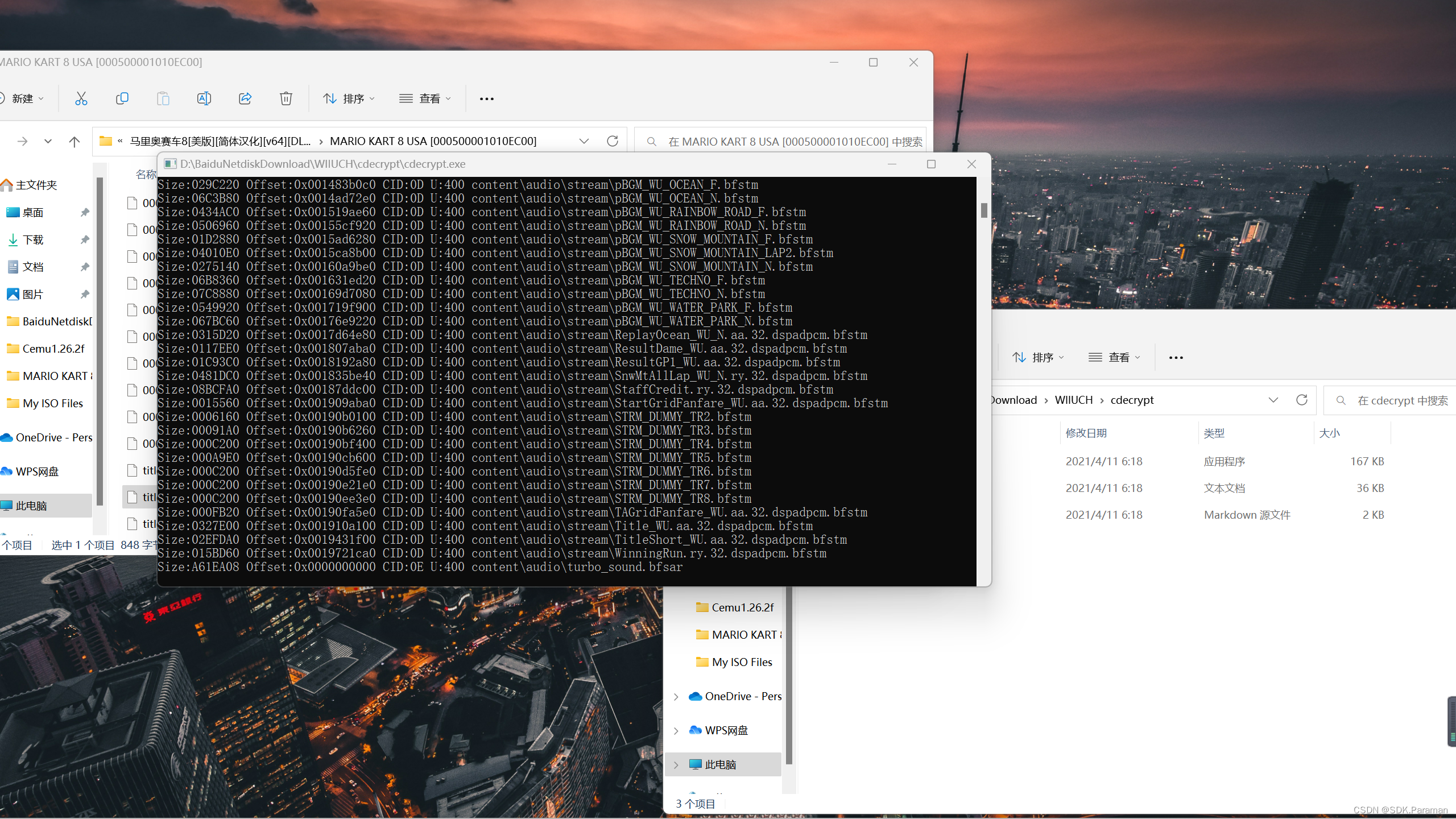Open 查看 view menu in cdecrypt explorer window
The height and width of the screenshot is (819, 1456).
tap(1115, 357)
